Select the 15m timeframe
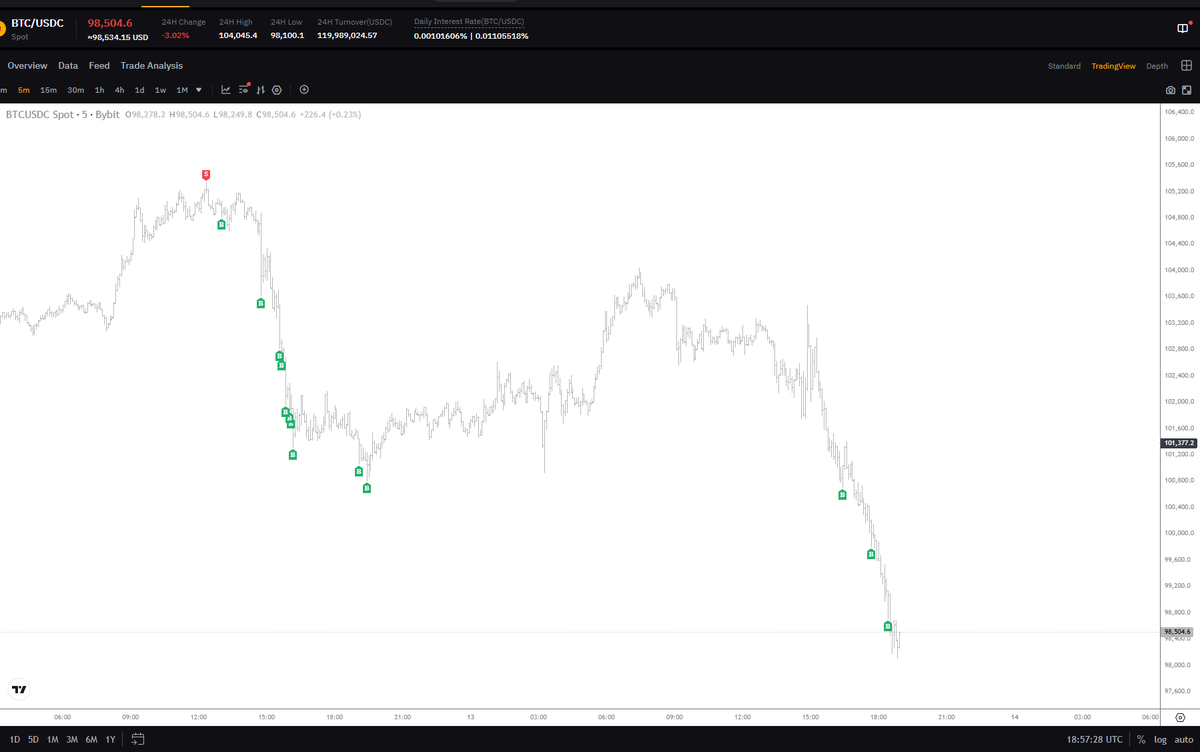 tap(48, 90)
